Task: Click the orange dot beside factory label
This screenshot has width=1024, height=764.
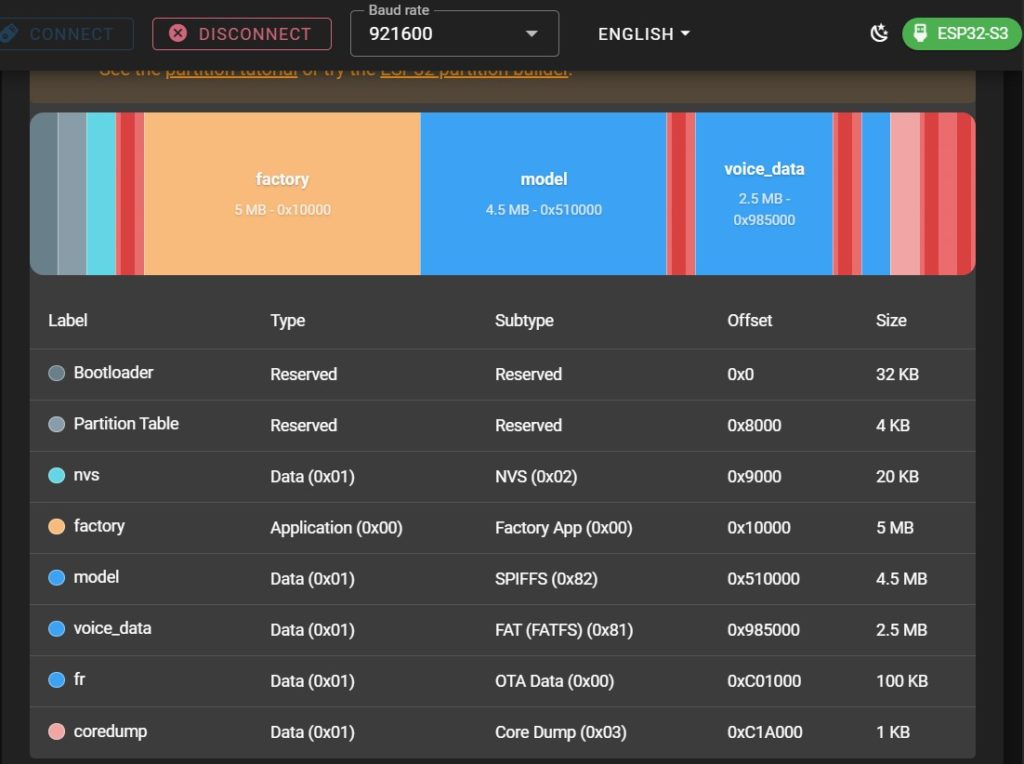Action: point(57,526)
